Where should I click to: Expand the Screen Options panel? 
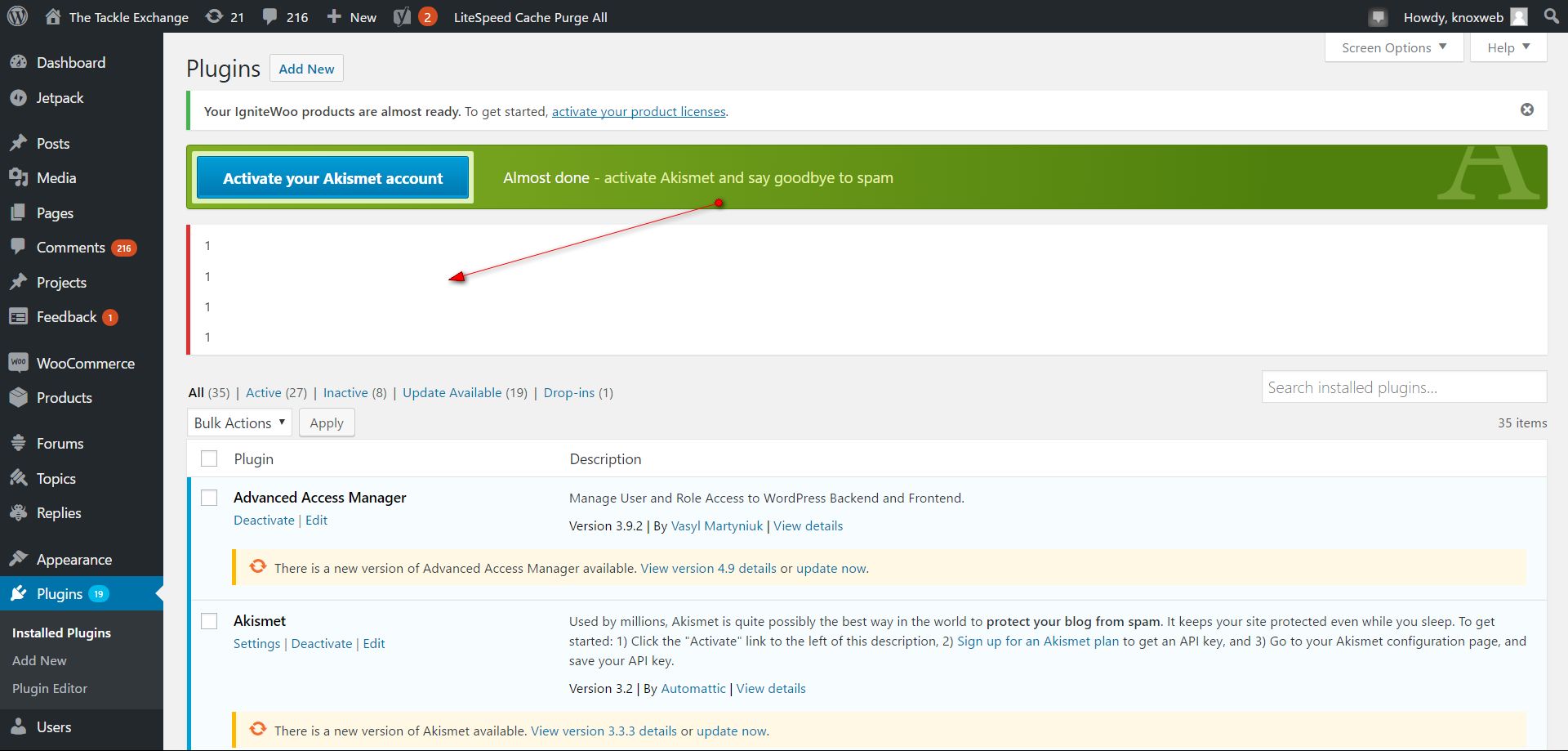(x=1393, y=47)
